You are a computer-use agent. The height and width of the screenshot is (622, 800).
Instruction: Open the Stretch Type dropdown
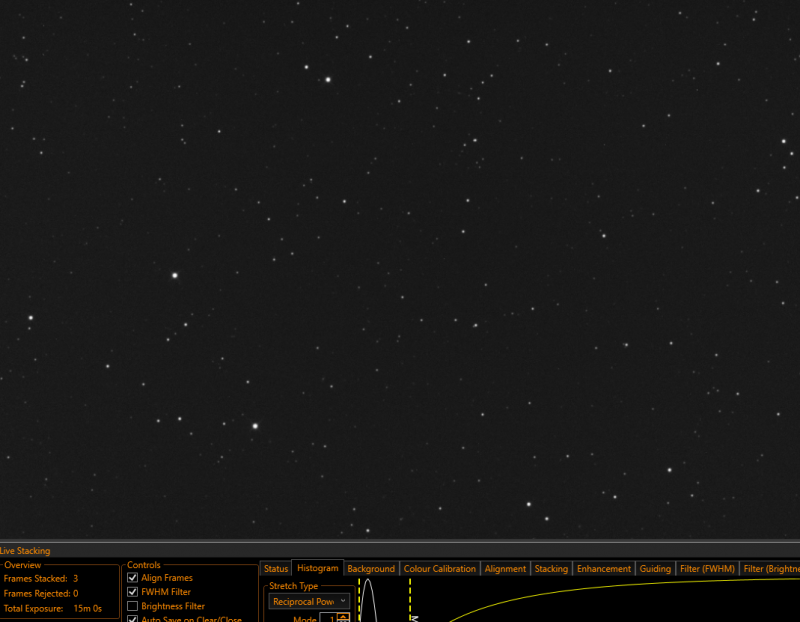tap(309, 602)
